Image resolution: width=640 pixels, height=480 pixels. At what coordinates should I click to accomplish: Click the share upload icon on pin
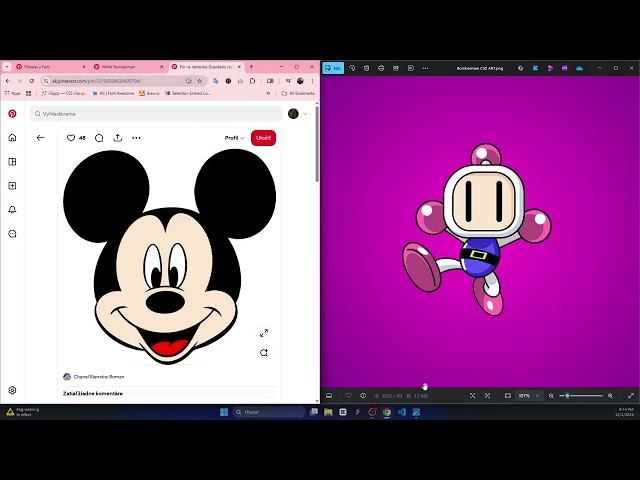tap(118, 138)
